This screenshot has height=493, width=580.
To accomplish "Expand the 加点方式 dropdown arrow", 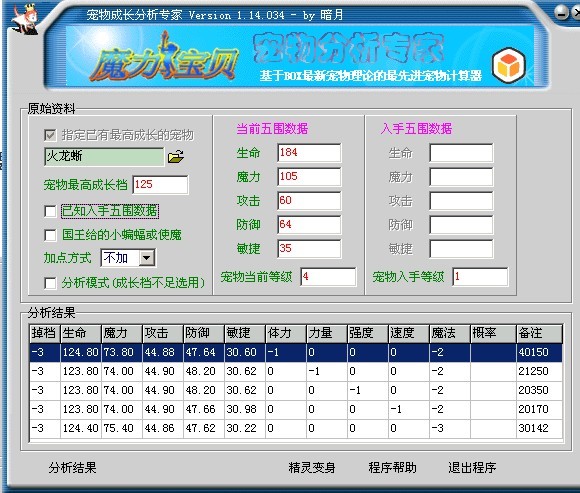I will 147,258.
